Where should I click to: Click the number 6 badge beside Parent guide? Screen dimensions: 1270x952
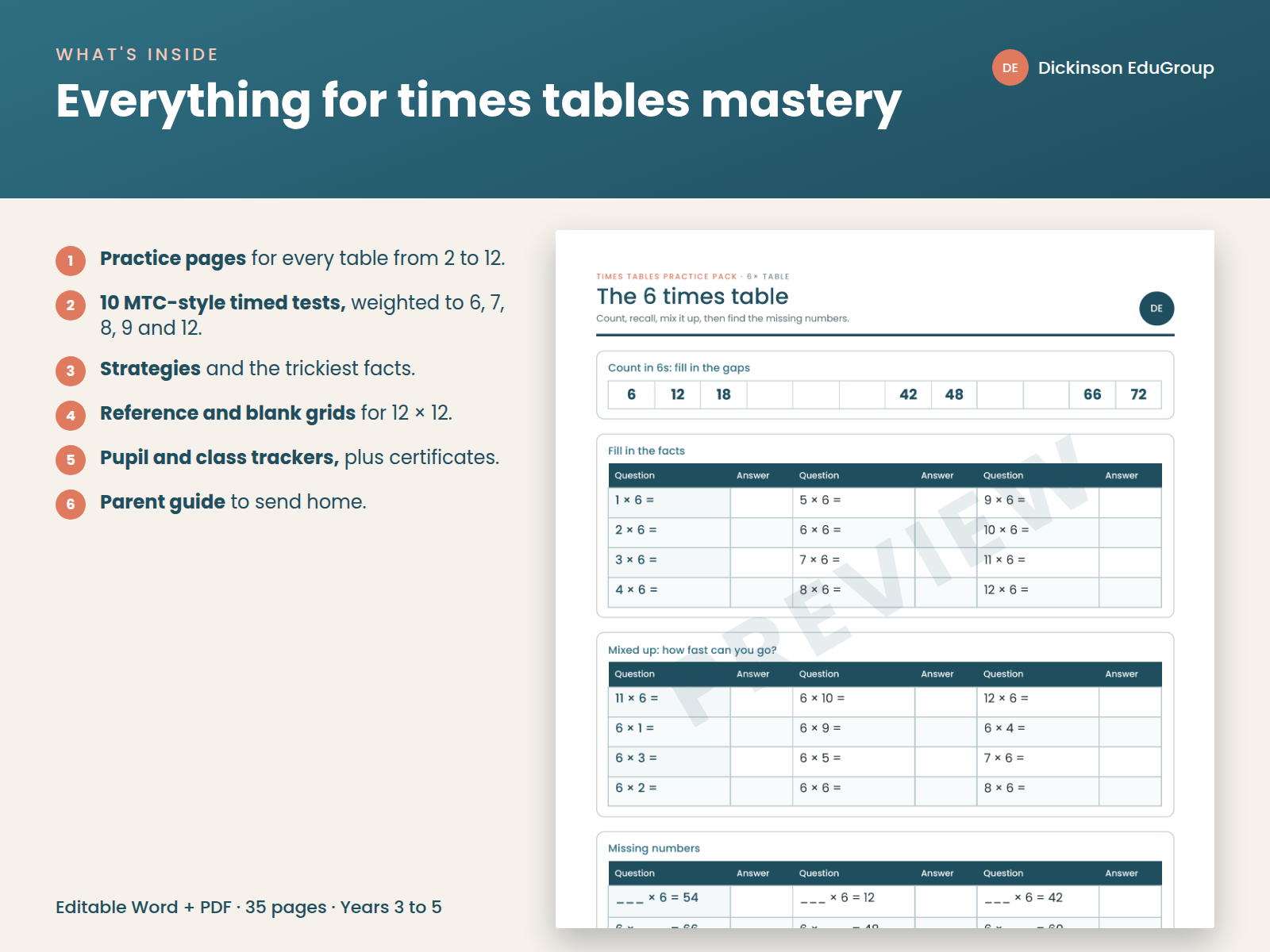click(x=71, y=504)
